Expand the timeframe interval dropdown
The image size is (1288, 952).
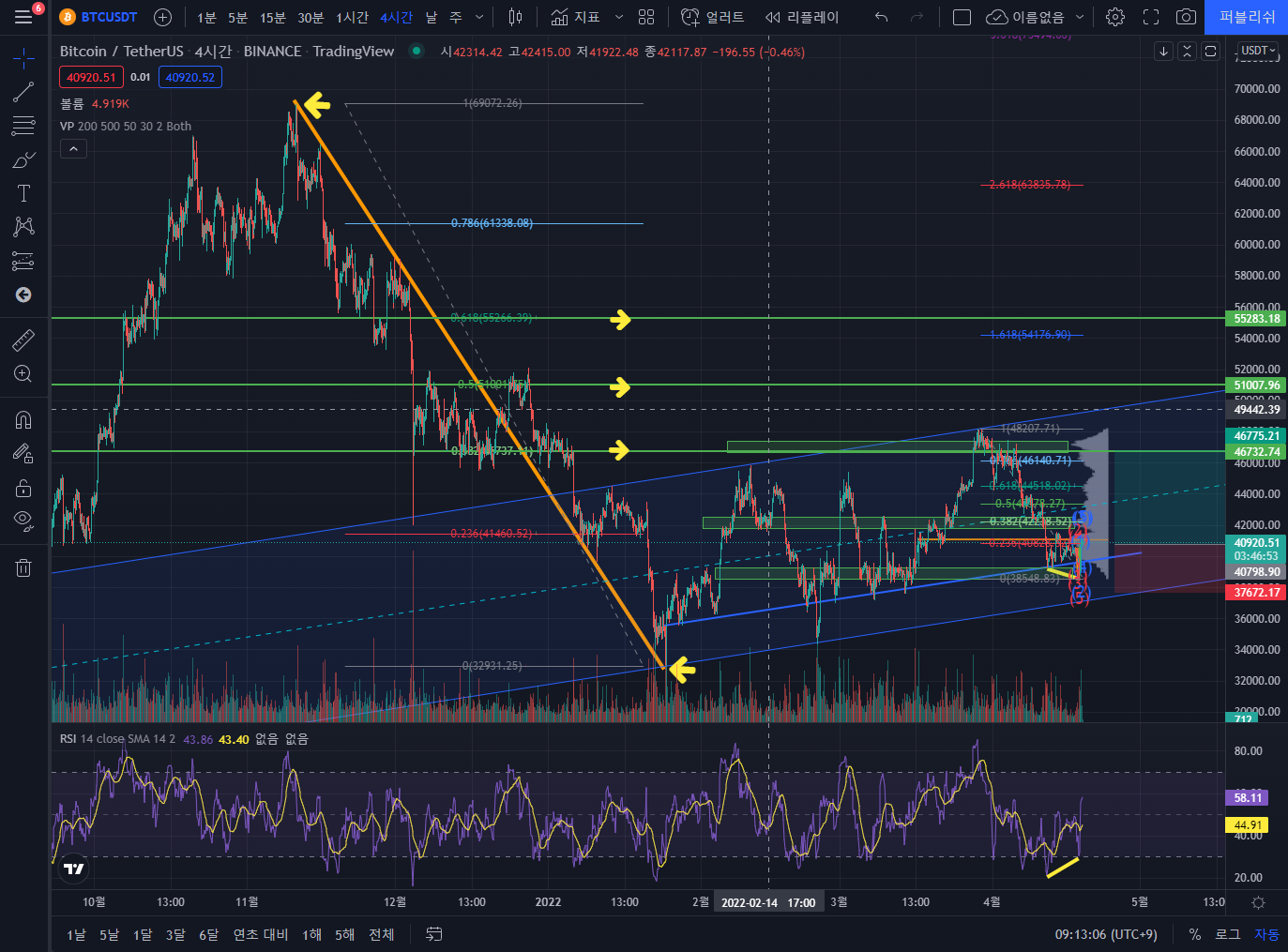pos(479,17)
